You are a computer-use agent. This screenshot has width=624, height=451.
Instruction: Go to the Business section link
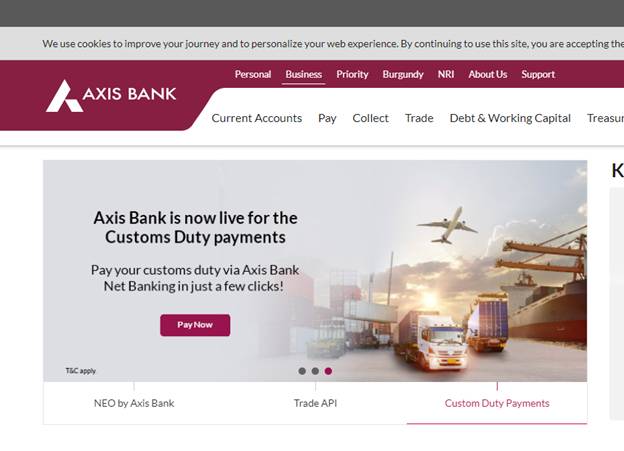[304, 74]
